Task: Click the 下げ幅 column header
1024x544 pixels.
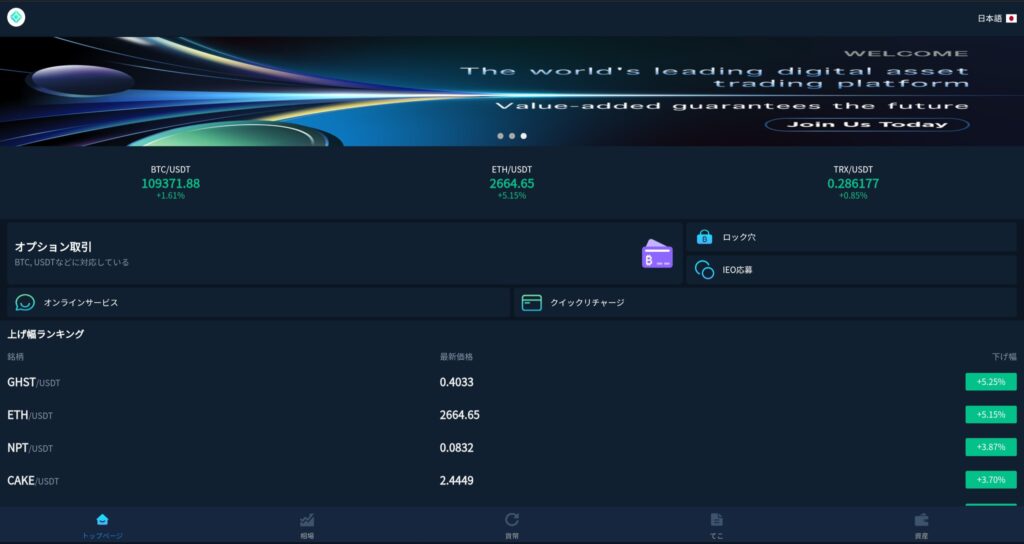Action: [x=1004, y=357]
